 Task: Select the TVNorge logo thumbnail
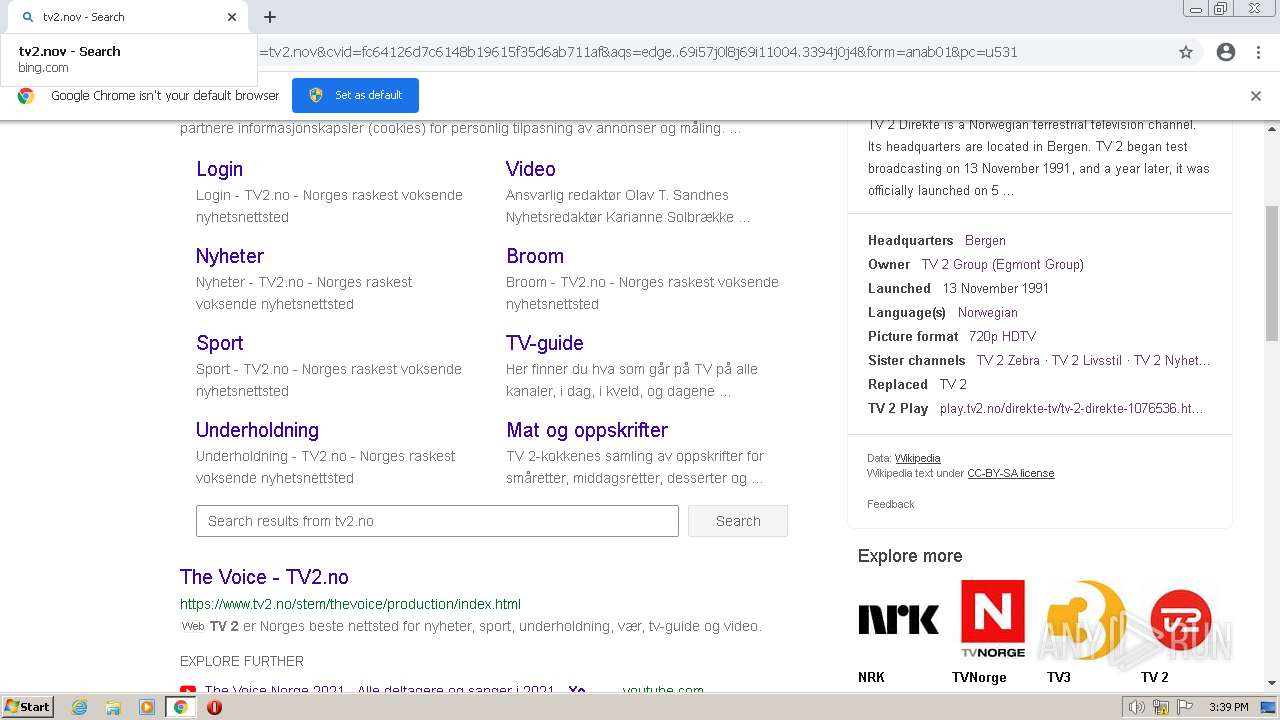[992, 619]
